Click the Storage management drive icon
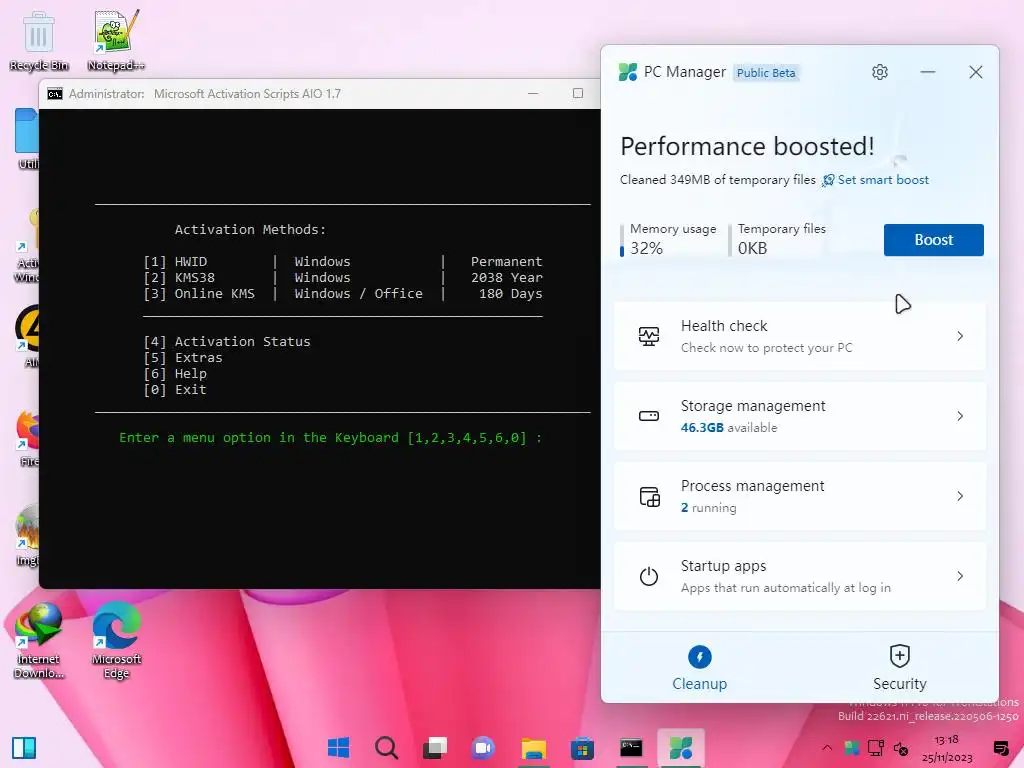Screen dimensions: 1024x768 648,416
